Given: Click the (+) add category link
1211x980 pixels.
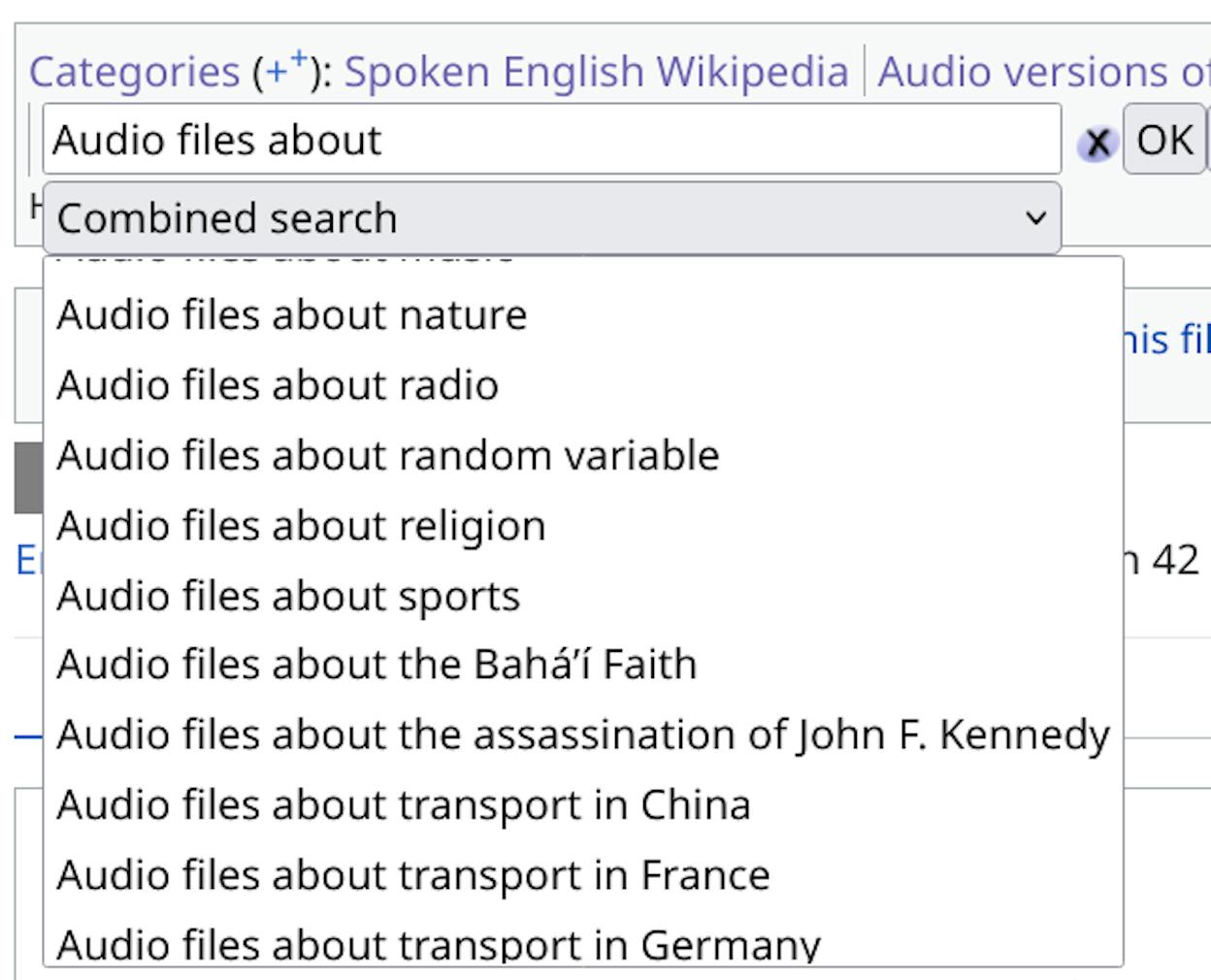Looking at the screenshot, I should 288,70.
